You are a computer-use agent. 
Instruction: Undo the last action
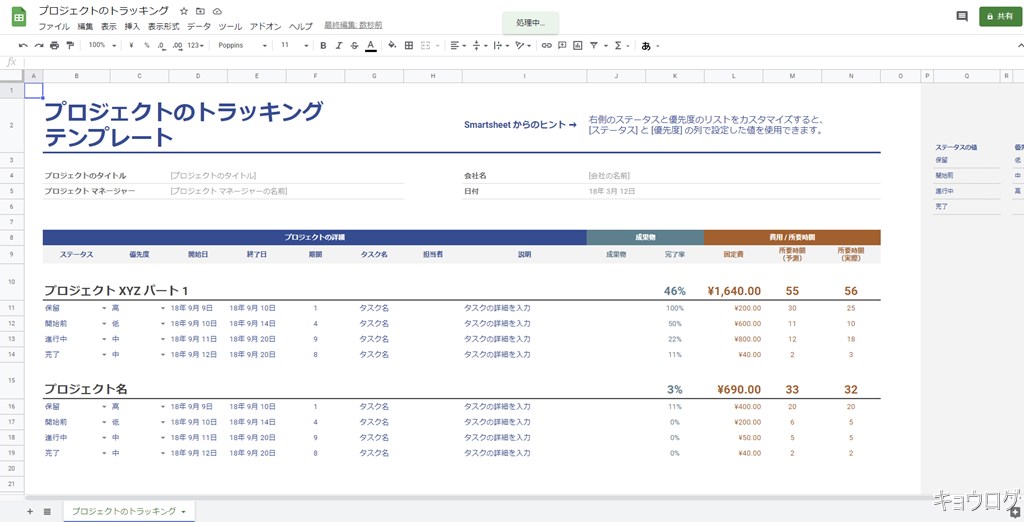coord(23,46)
